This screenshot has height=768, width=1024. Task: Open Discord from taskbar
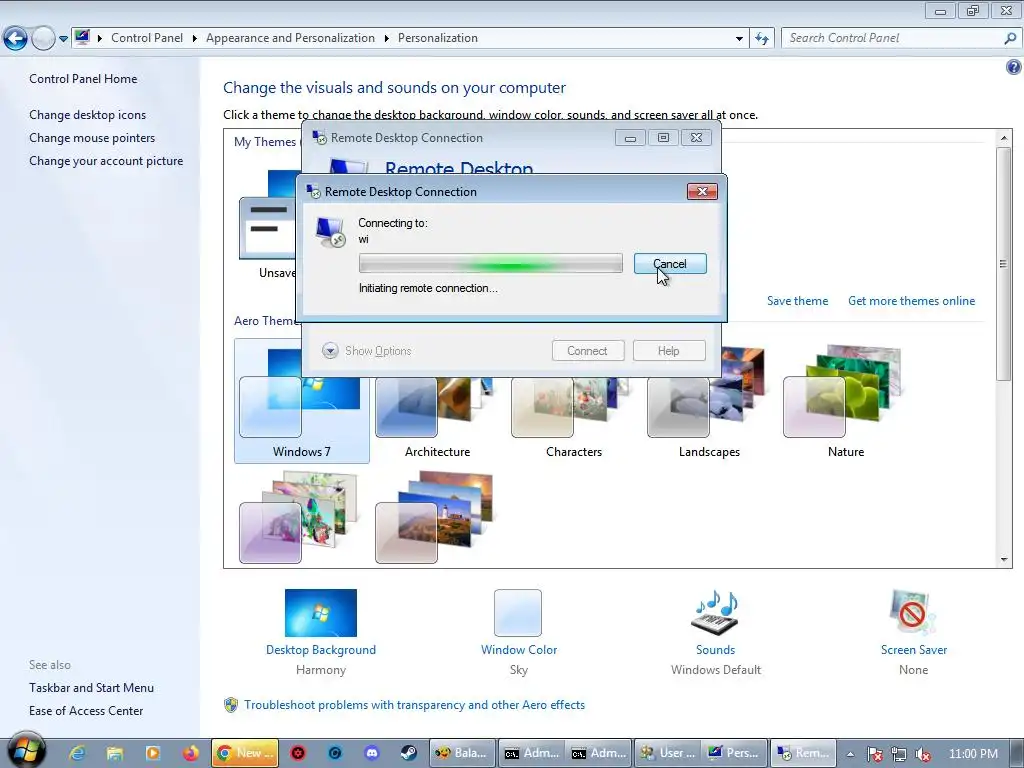coord(372,753)
